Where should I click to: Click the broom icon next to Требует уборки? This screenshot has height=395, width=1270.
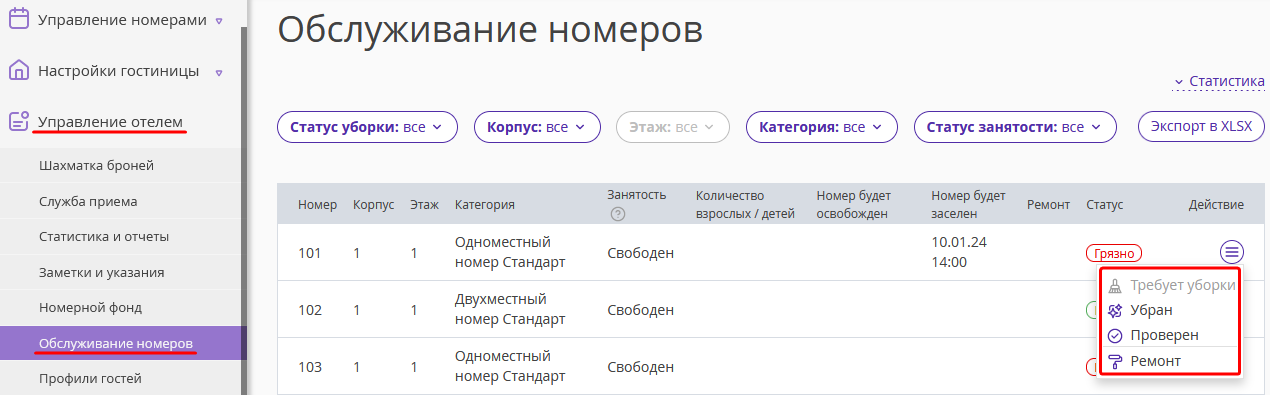1115,285
